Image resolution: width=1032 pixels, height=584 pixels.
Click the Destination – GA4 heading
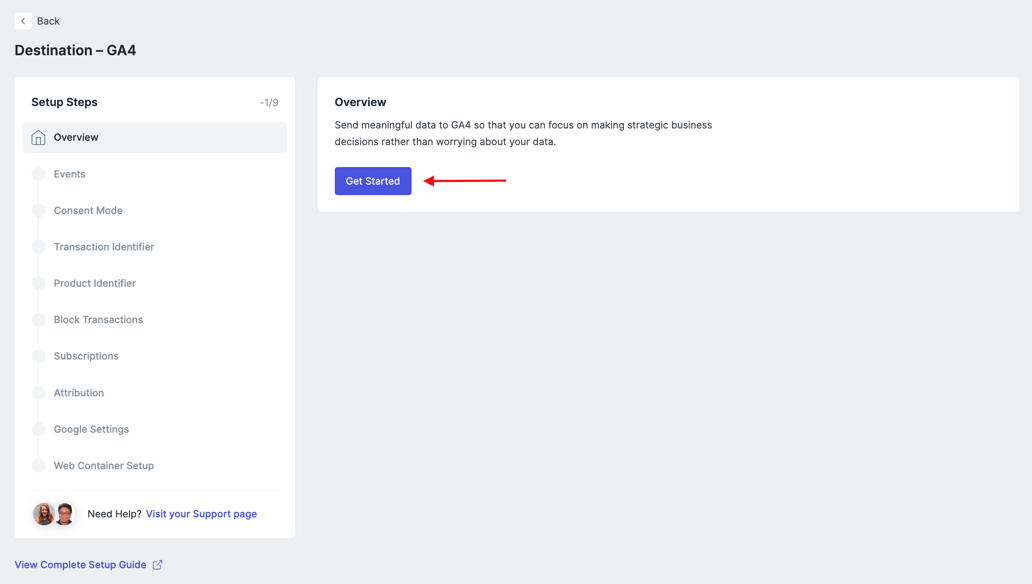tap(75, 51)
